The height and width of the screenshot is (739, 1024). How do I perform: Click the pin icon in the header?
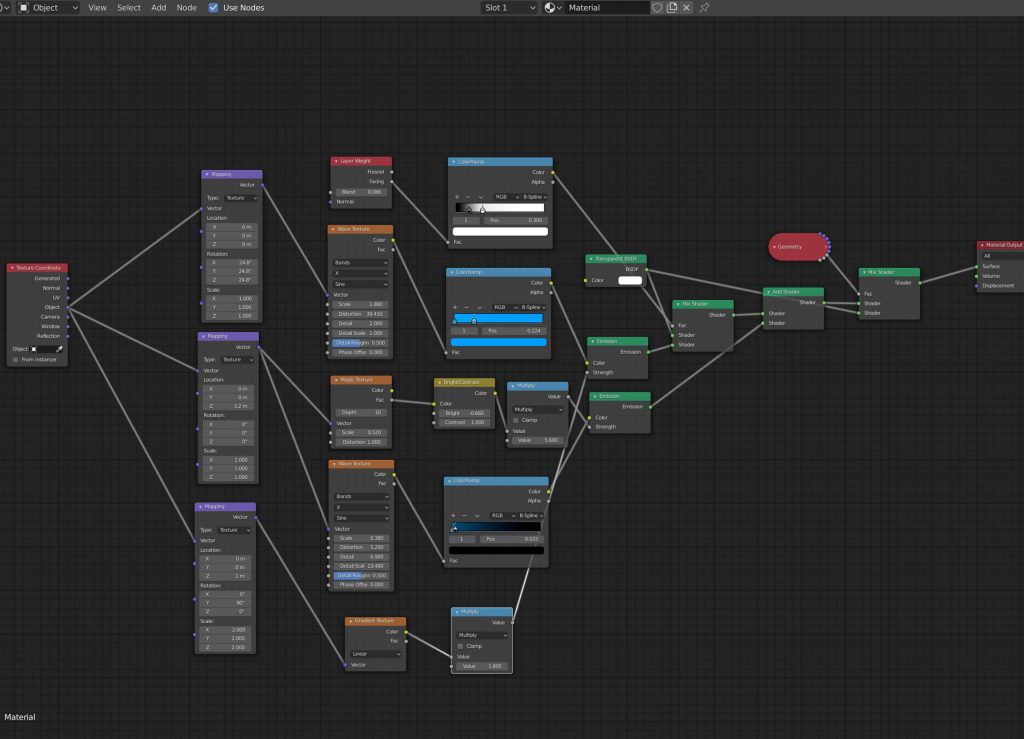[704, 7]
